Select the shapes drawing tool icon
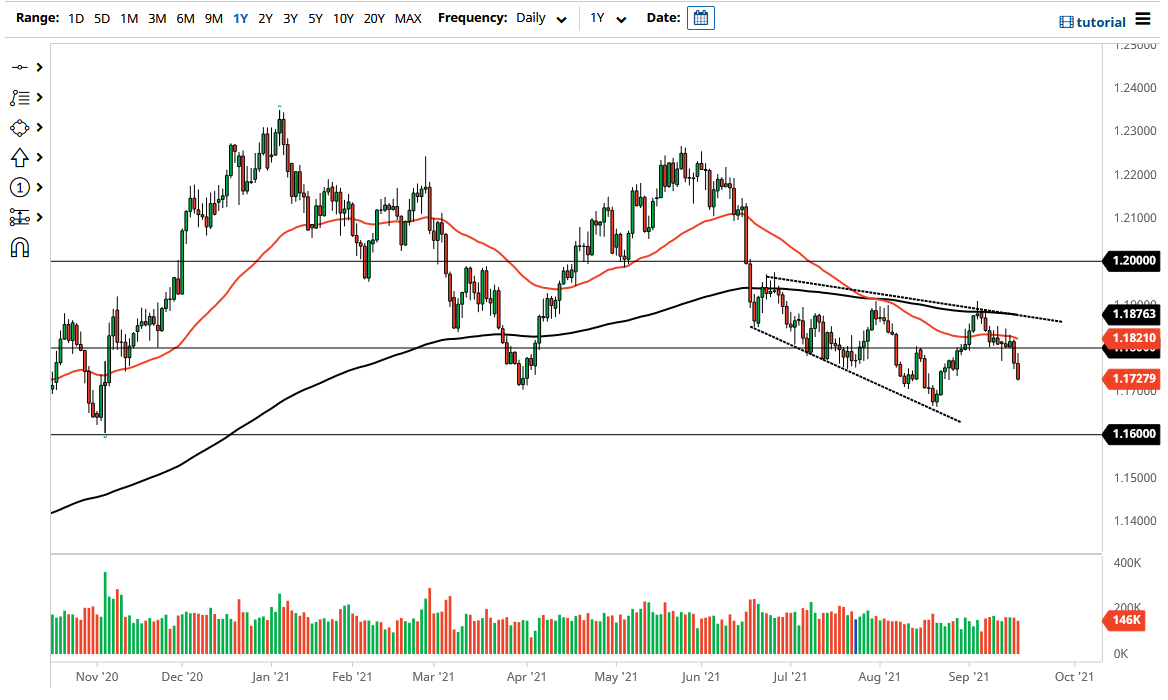This screenshot has height=700, width=1168. click(x=19, y=128)
